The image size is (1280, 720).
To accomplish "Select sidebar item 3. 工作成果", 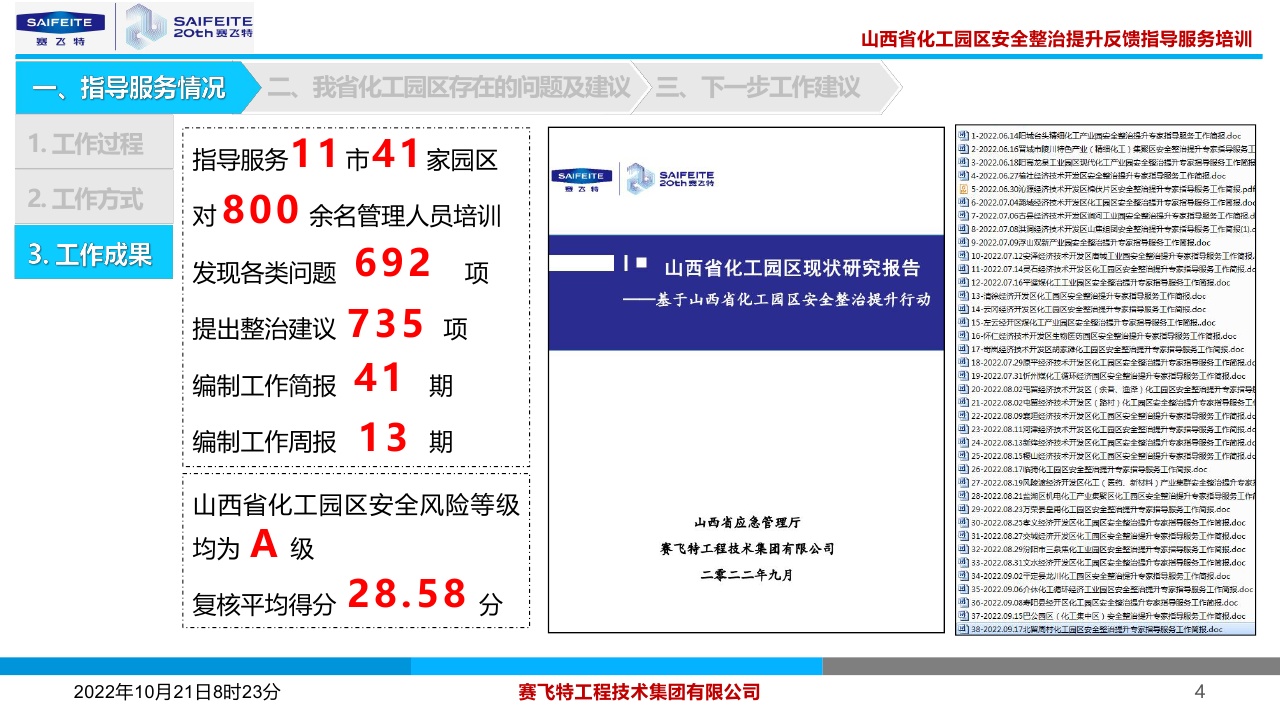I will coord(92,254).
